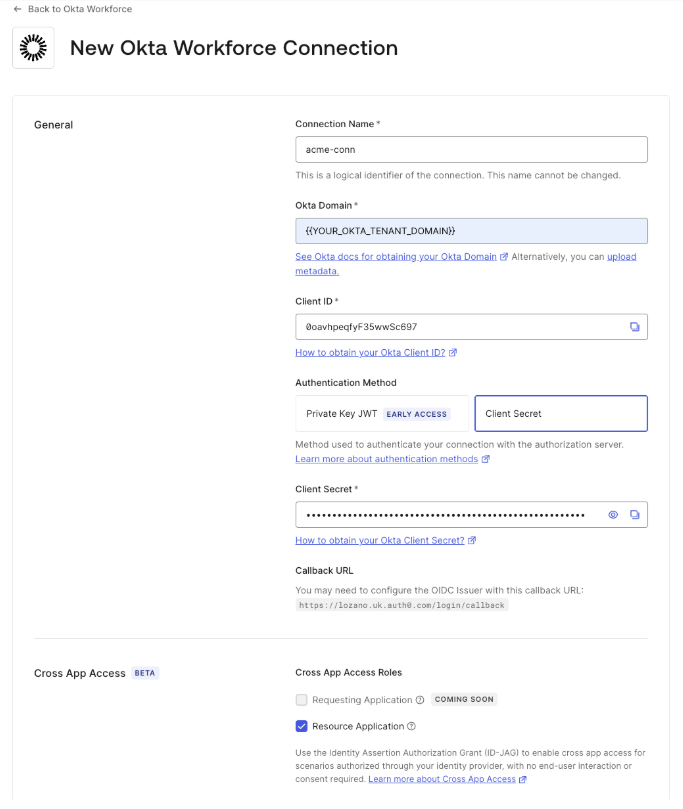Click the Client ID input field
This screenshot has height=809, width=683.
[x=471, y=327]
